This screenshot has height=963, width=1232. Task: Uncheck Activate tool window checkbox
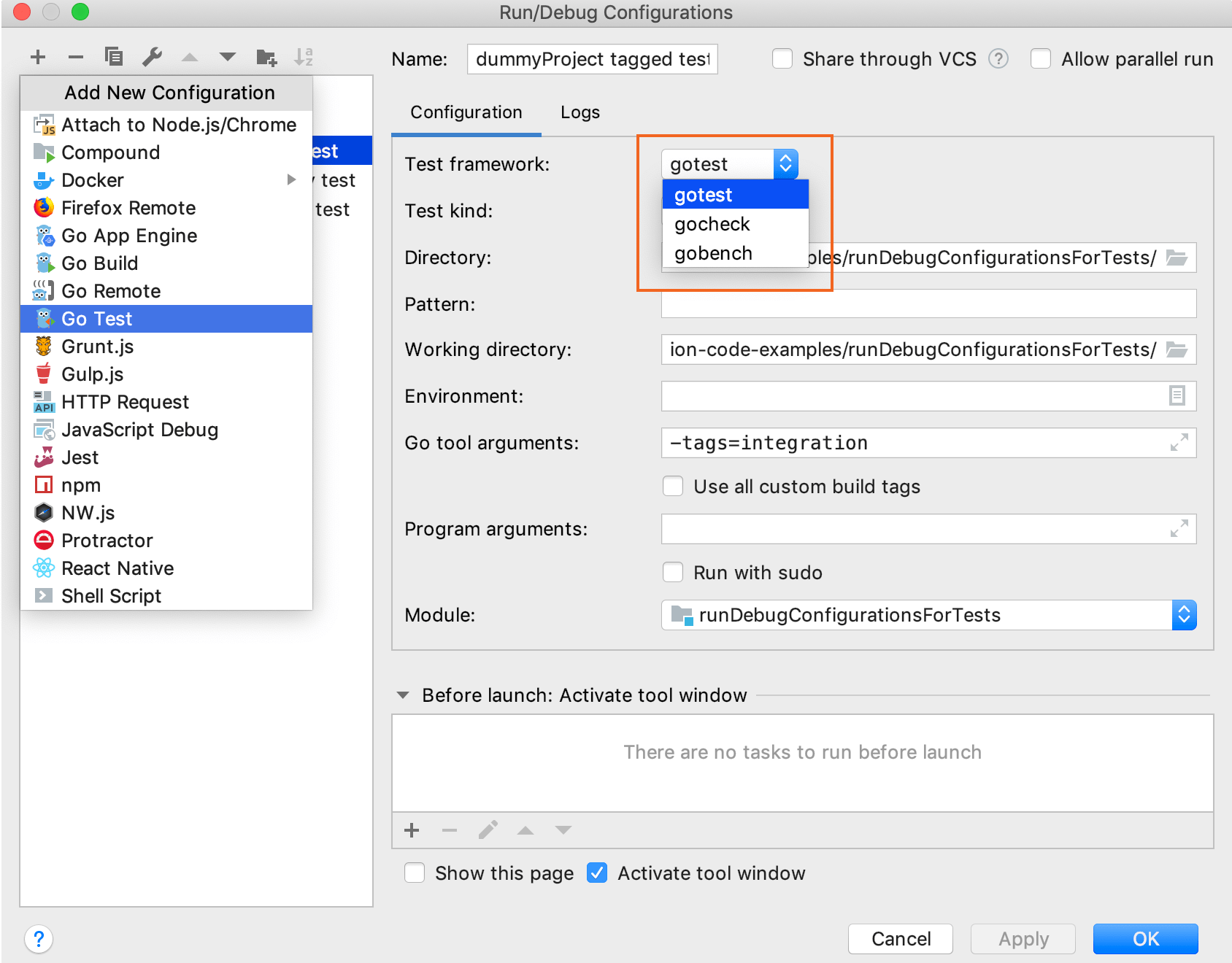597,873
